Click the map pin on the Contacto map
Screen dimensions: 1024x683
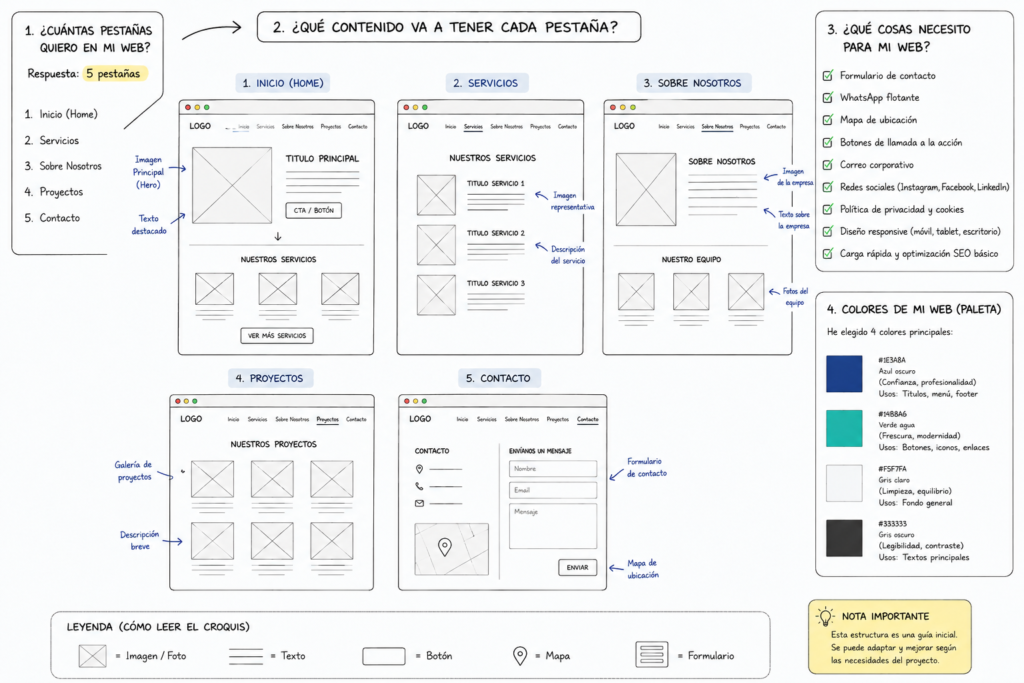(445, 547)
